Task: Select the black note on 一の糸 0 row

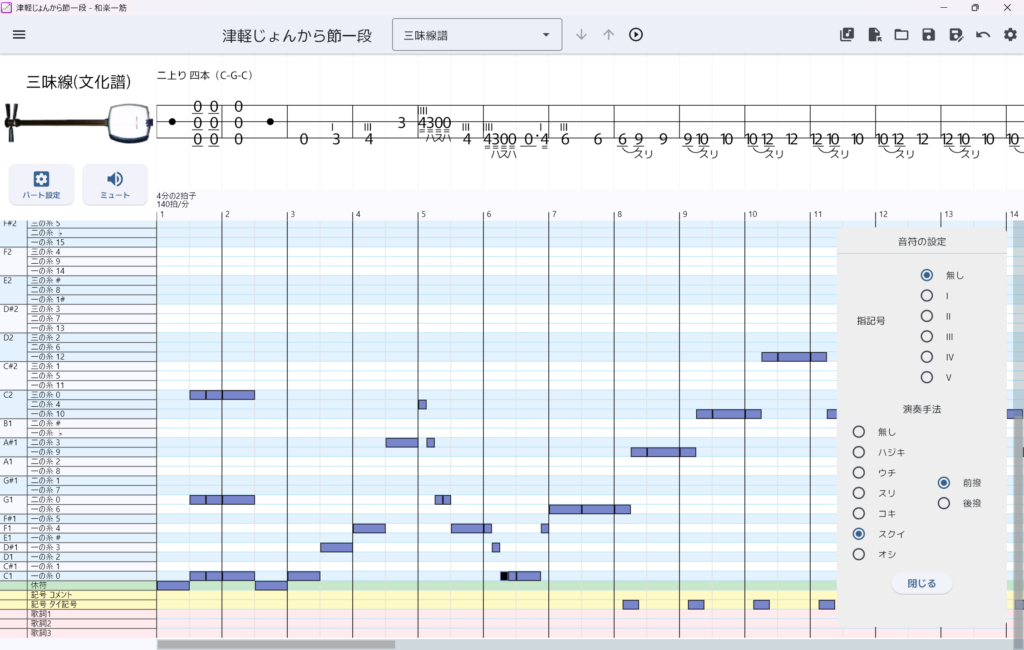Action: tap(504, 576)
